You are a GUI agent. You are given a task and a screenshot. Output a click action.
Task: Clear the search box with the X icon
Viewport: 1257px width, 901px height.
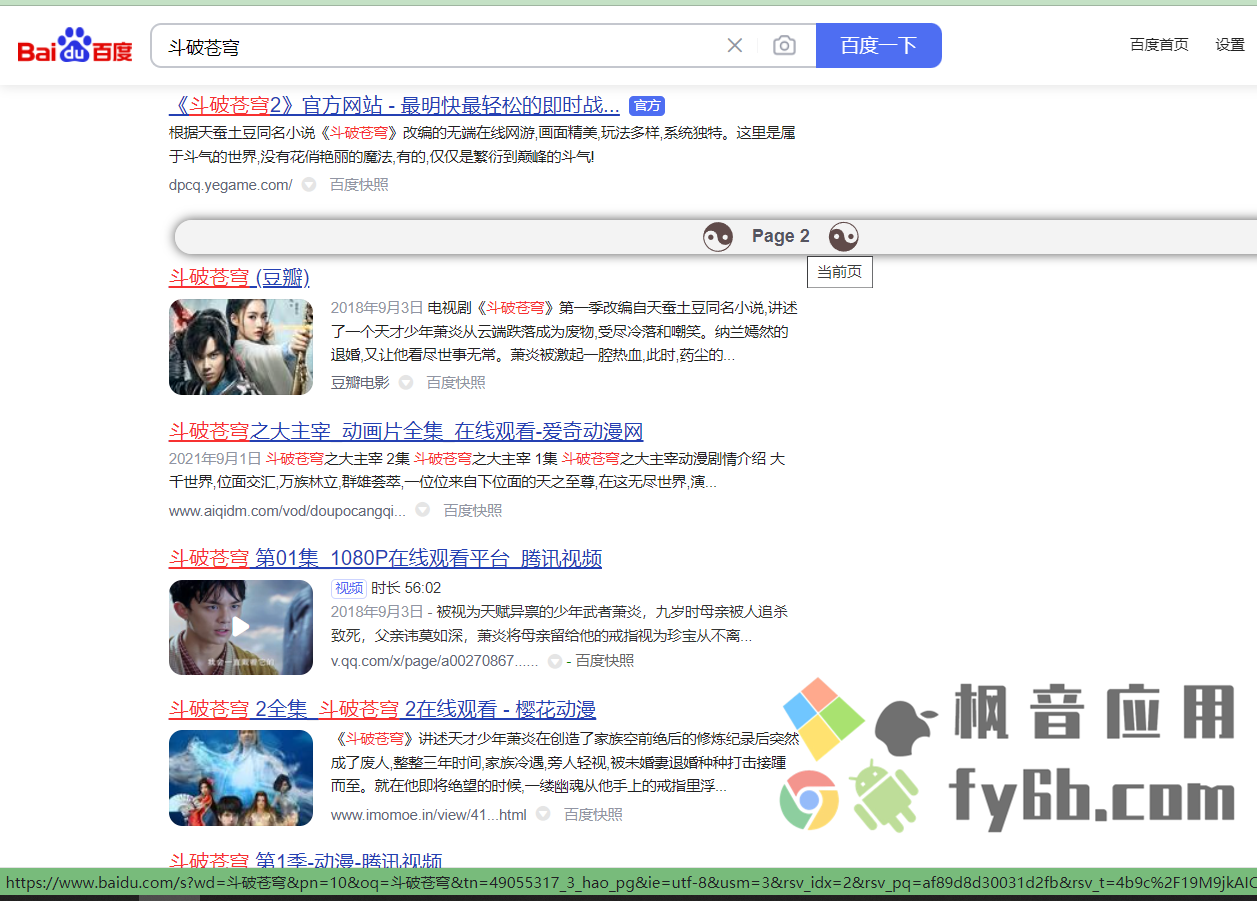click(735, 45)
